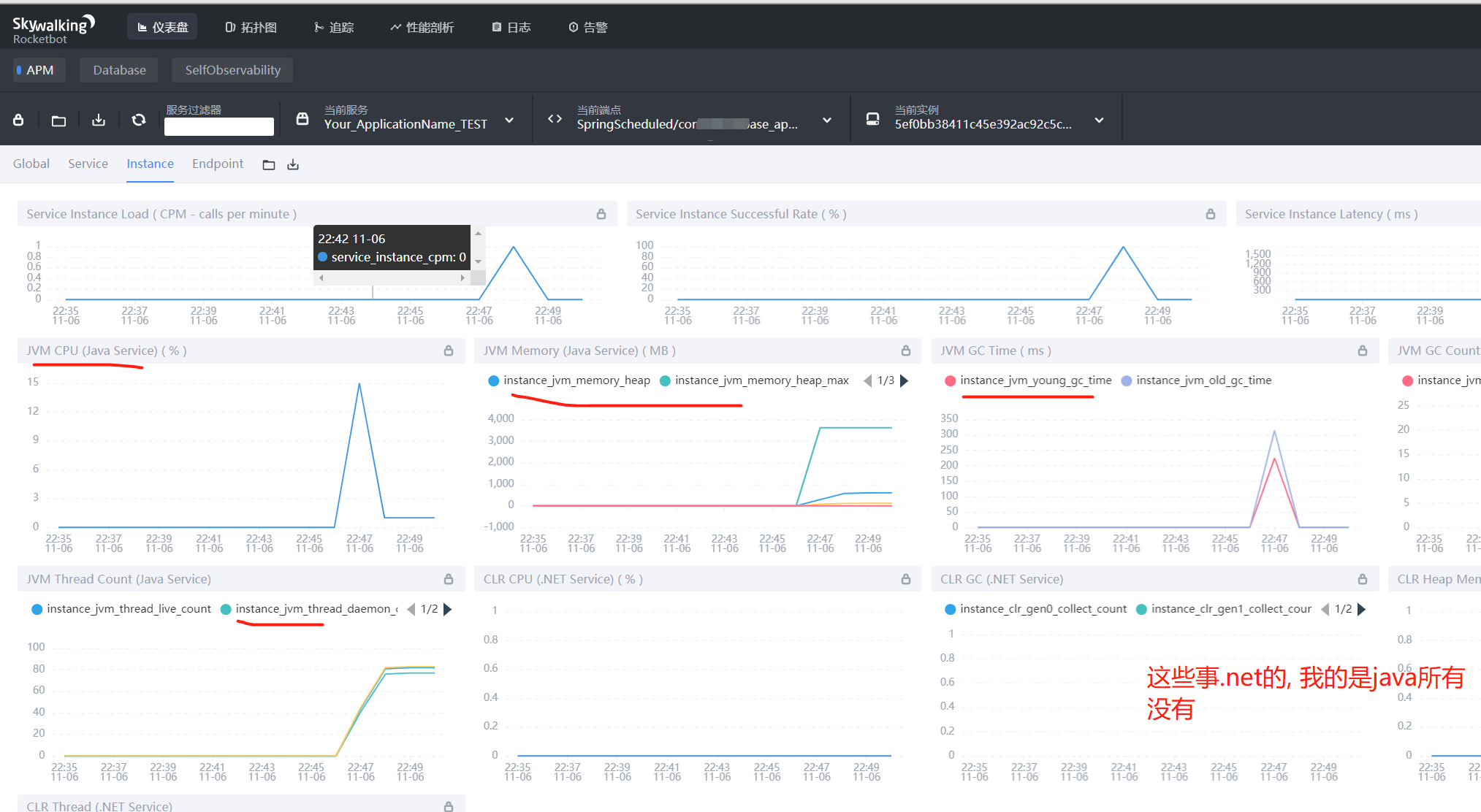Switch to the Endpoint tab
Viewport: 1481px width, 812px height.
coord(218,164)
